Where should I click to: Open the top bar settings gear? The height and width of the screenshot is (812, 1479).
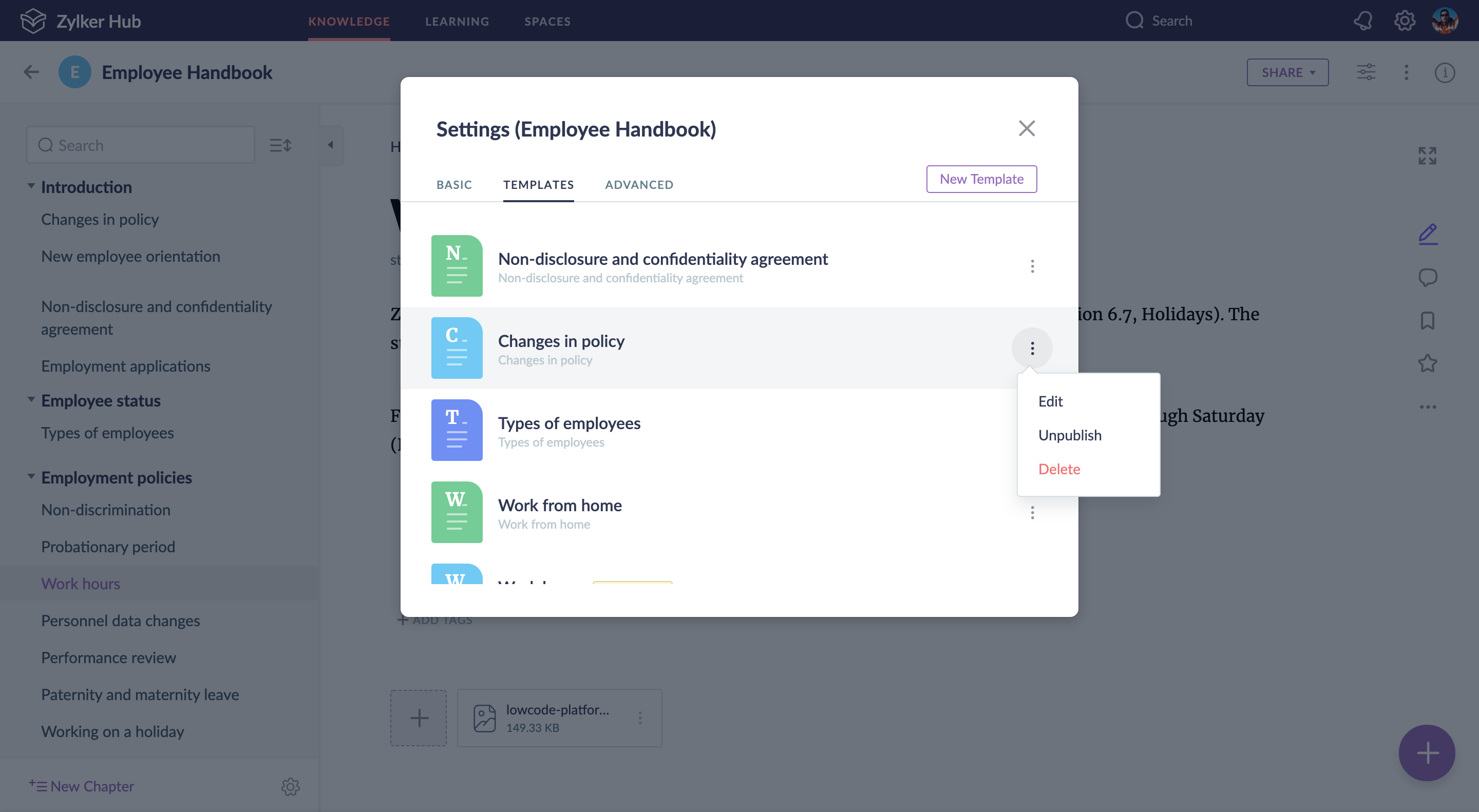click(1405, 21)
